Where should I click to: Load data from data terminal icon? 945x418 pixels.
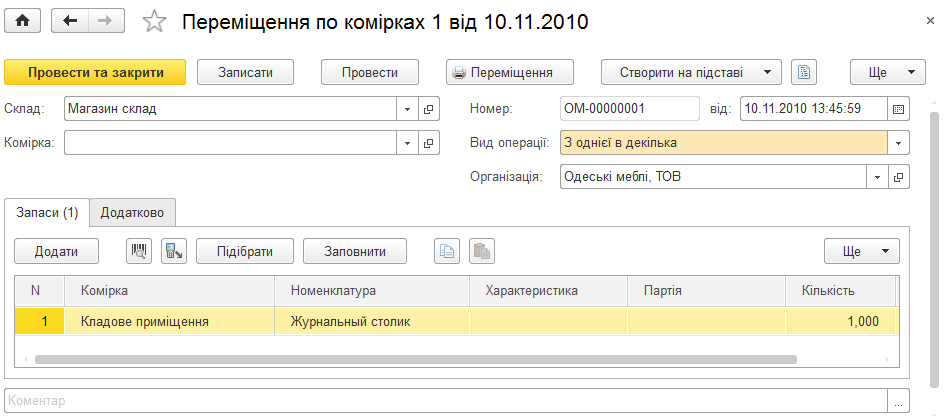[x=174, y=251]
